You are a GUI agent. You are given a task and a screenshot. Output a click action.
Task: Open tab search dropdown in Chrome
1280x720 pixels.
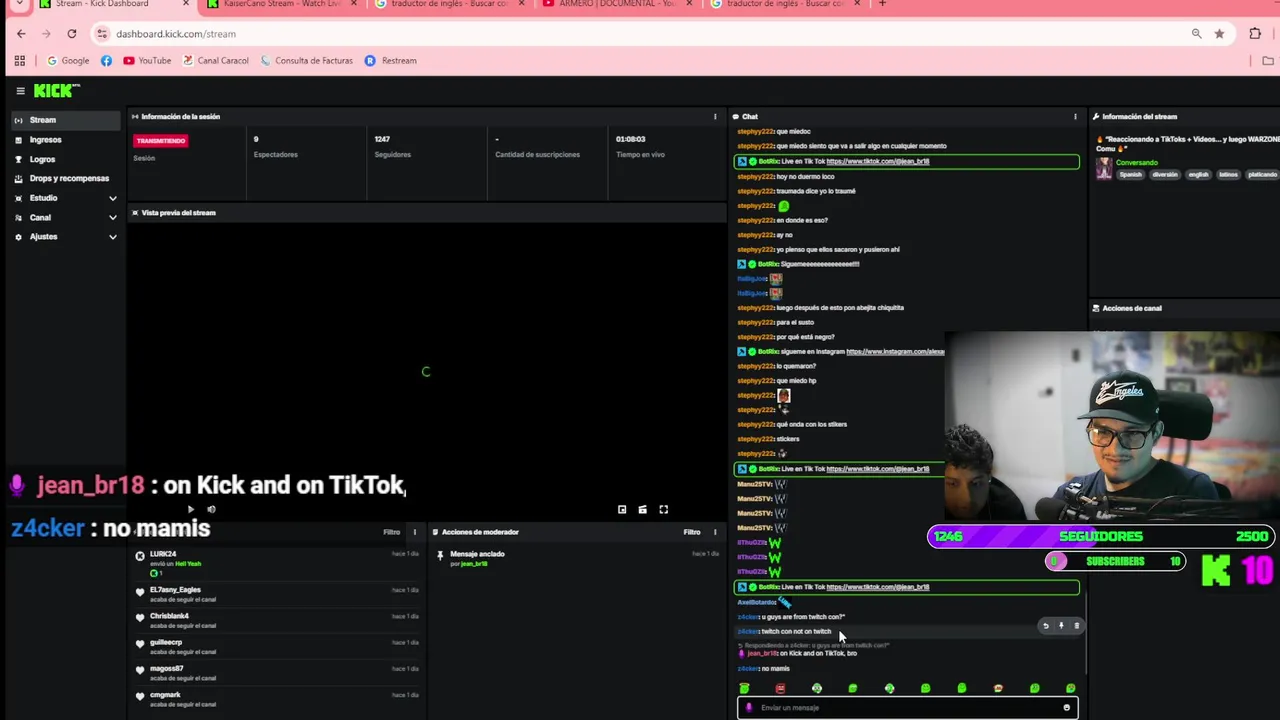tap(18, 4)
